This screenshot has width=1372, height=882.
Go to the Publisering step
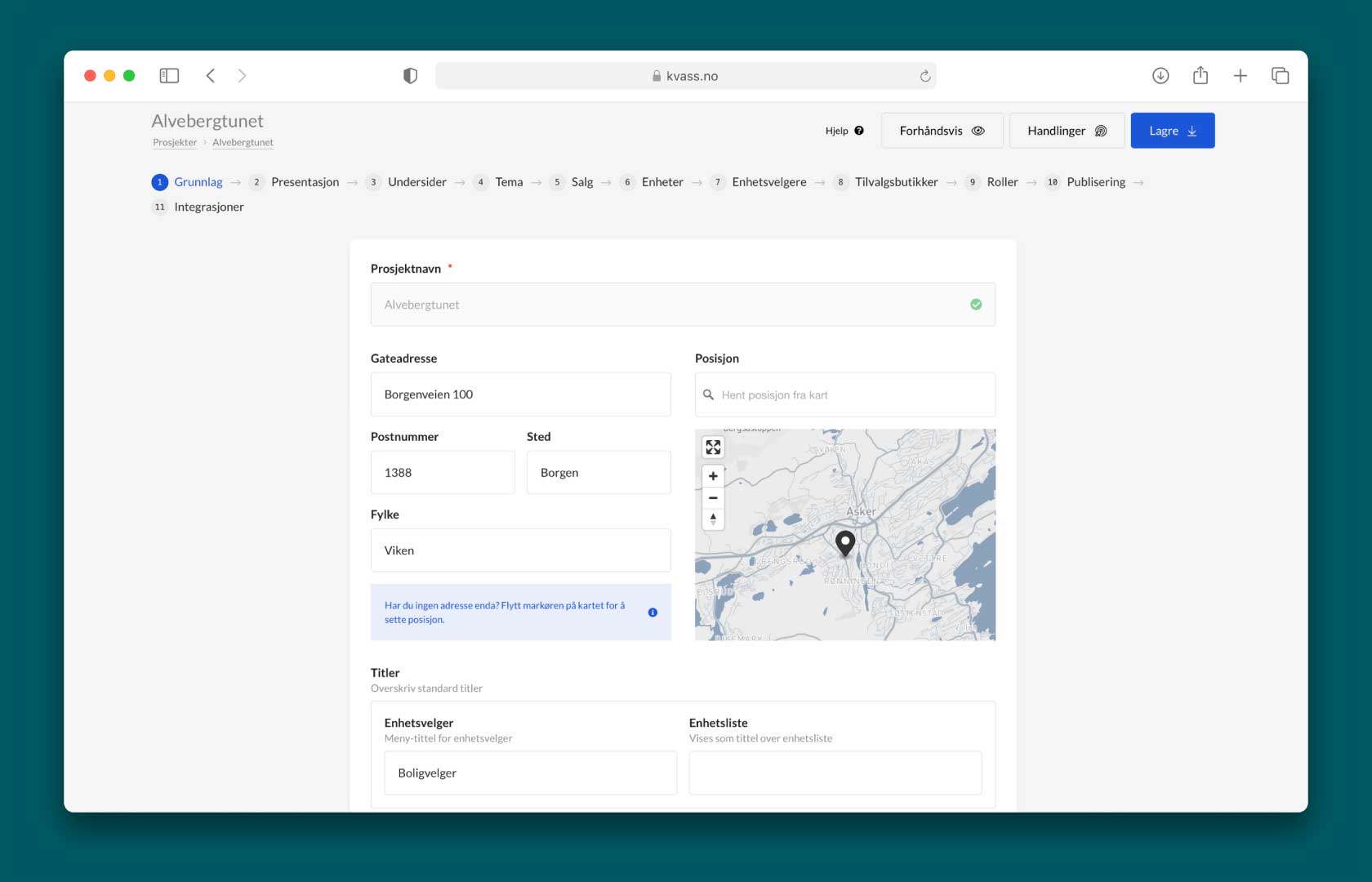1085,182
